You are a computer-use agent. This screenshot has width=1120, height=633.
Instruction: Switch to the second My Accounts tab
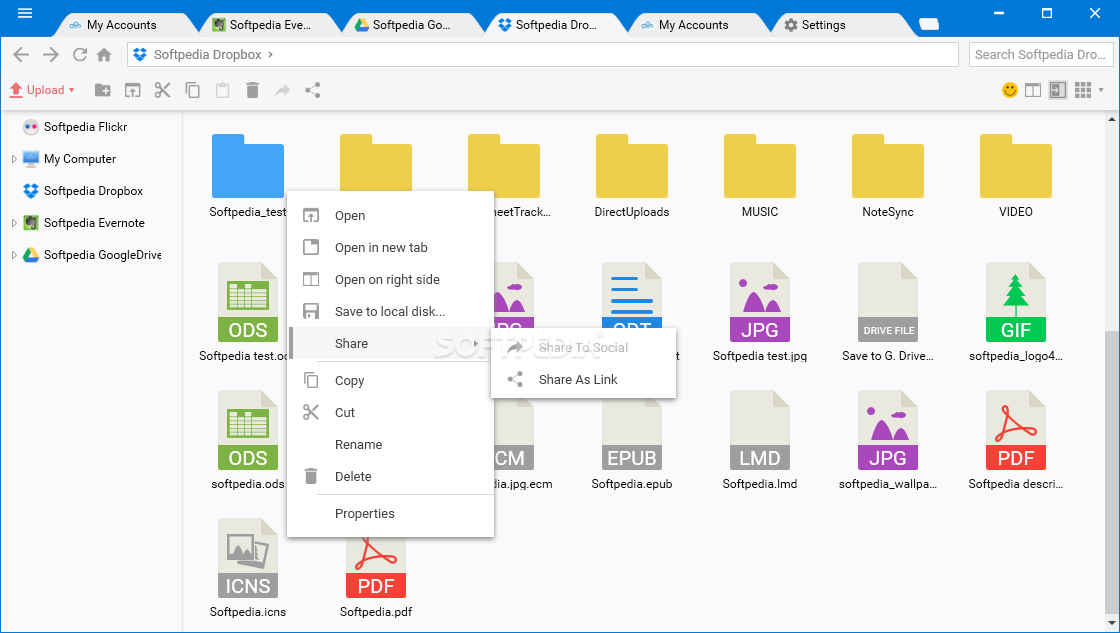tap(694, 25)
